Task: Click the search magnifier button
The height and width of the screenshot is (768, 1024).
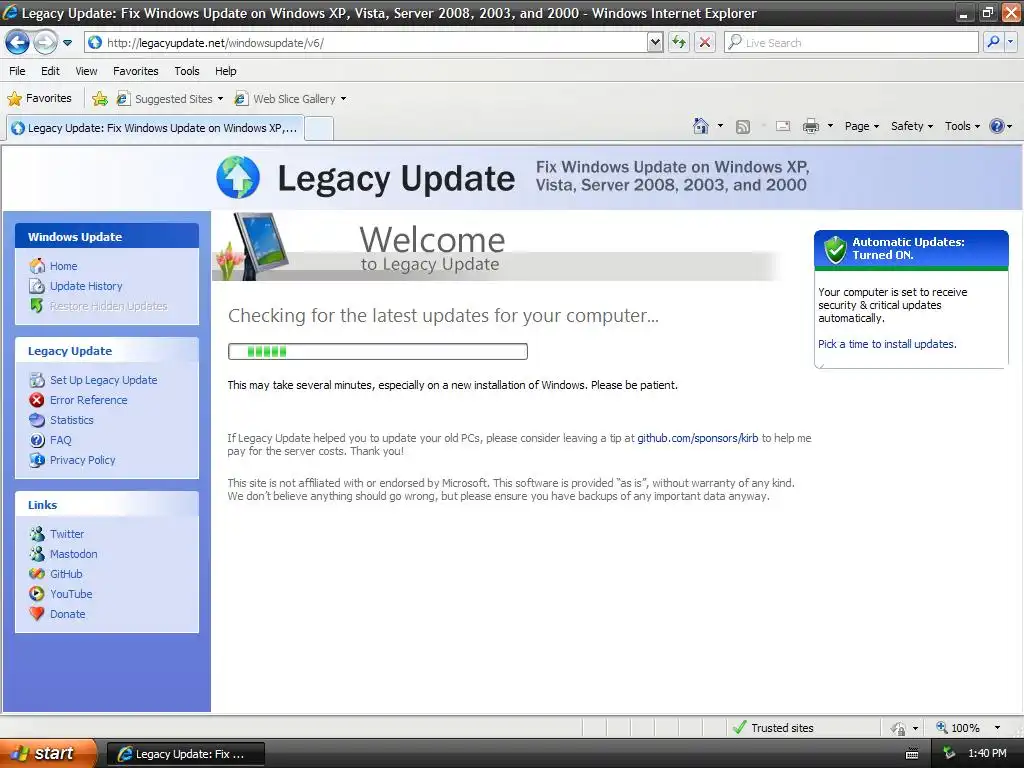Action: pos(993,42)
